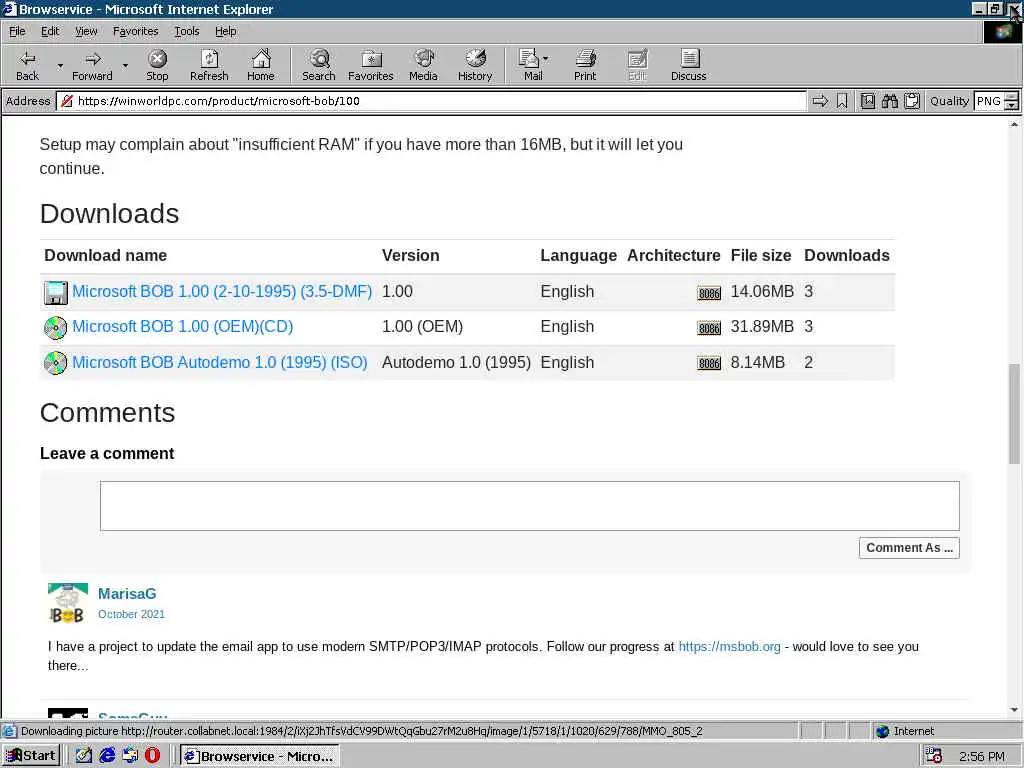1024x768 pixels.
Task: Click the 8086 chip icon in the 8.14MB row
Action: coord(709,363)
